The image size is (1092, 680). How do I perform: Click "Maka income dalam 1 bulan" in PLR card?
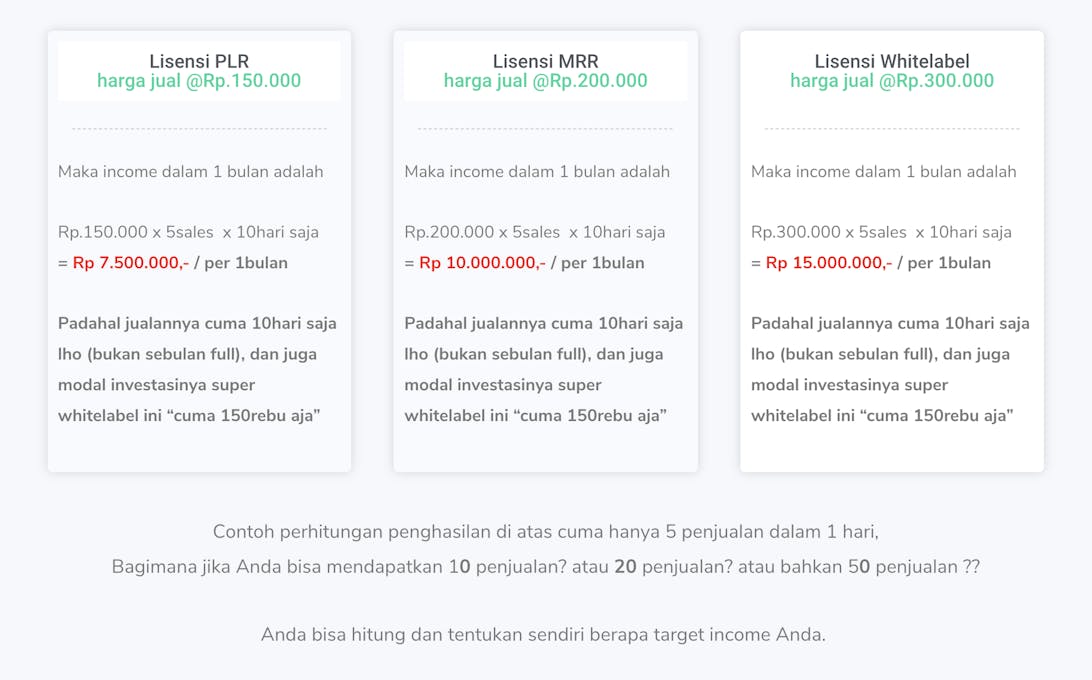[190, 171]
